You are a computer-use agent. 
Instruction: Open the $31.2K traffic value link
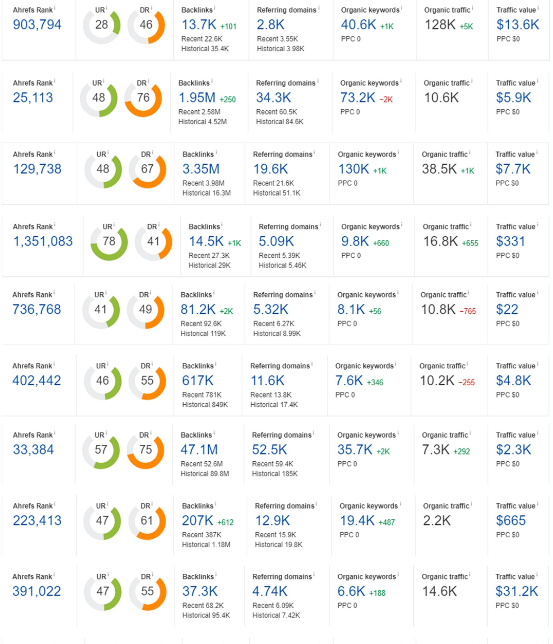coord(516,591)
